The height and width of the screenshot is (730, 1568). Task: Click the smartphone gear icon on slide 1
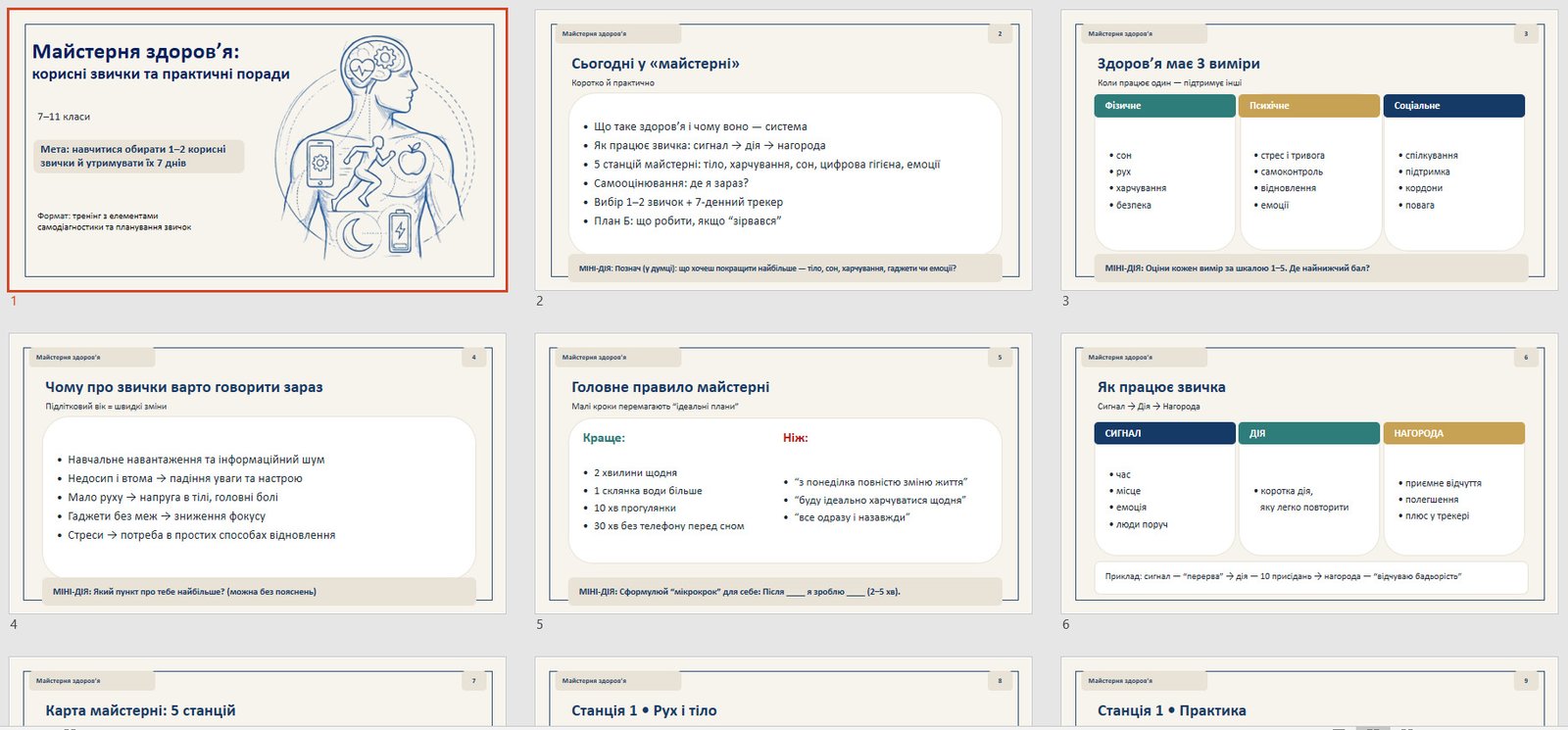click(x=320, y=164)
